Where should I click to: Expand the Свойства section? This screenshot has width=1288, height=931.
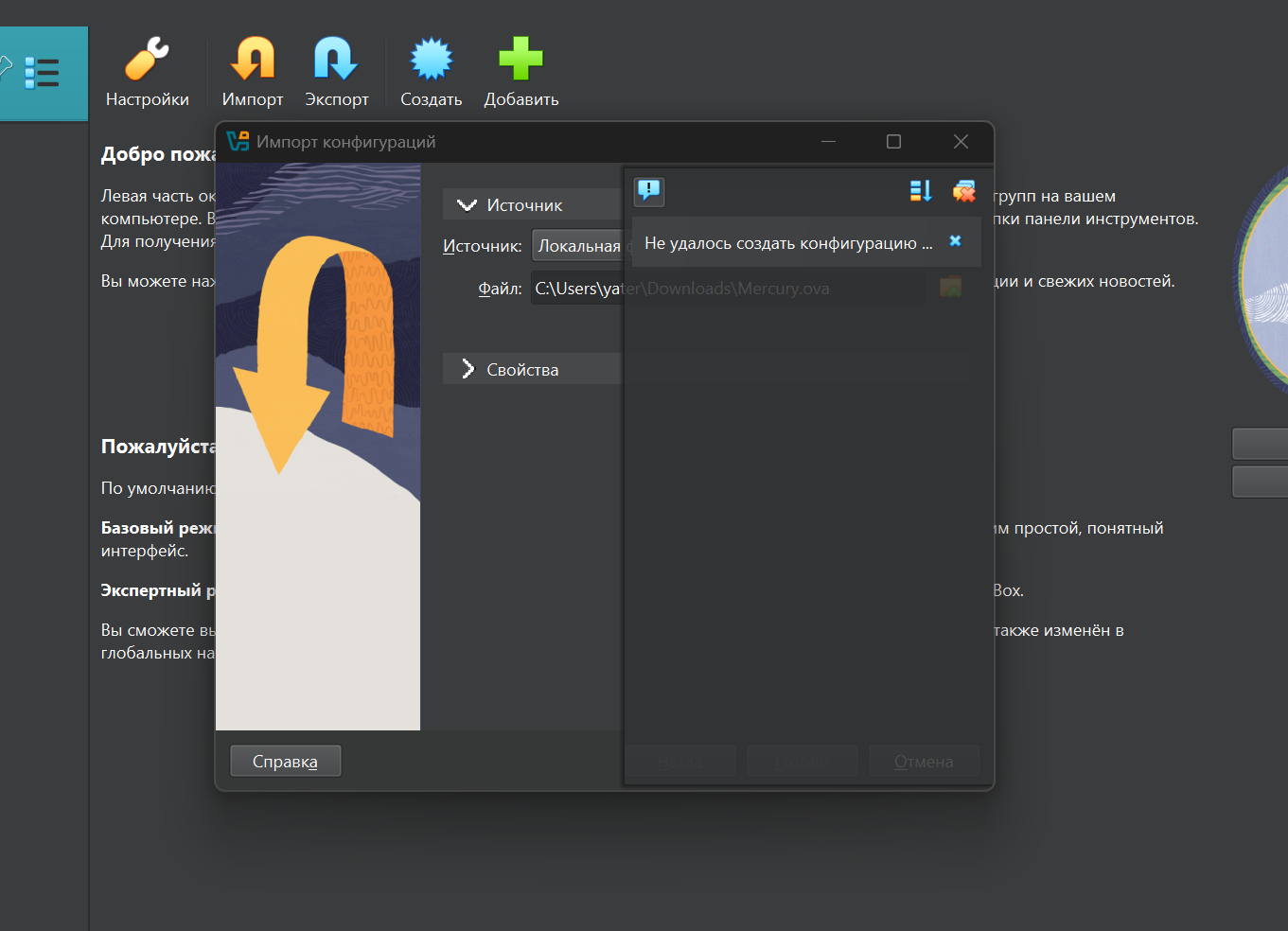pos(468,370)
